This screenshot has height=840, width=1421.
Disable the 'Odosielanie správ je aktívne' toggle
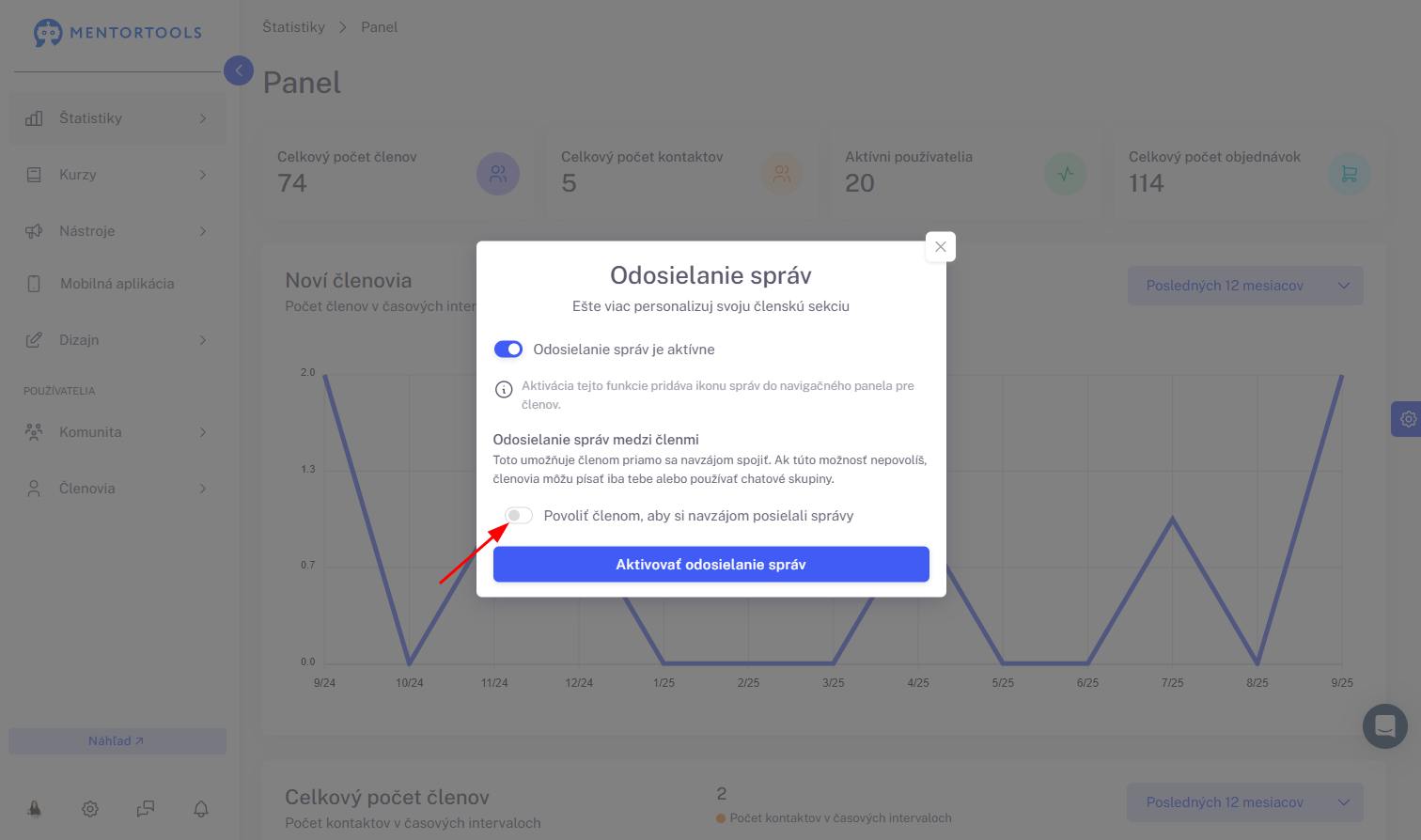coord(508,350)
